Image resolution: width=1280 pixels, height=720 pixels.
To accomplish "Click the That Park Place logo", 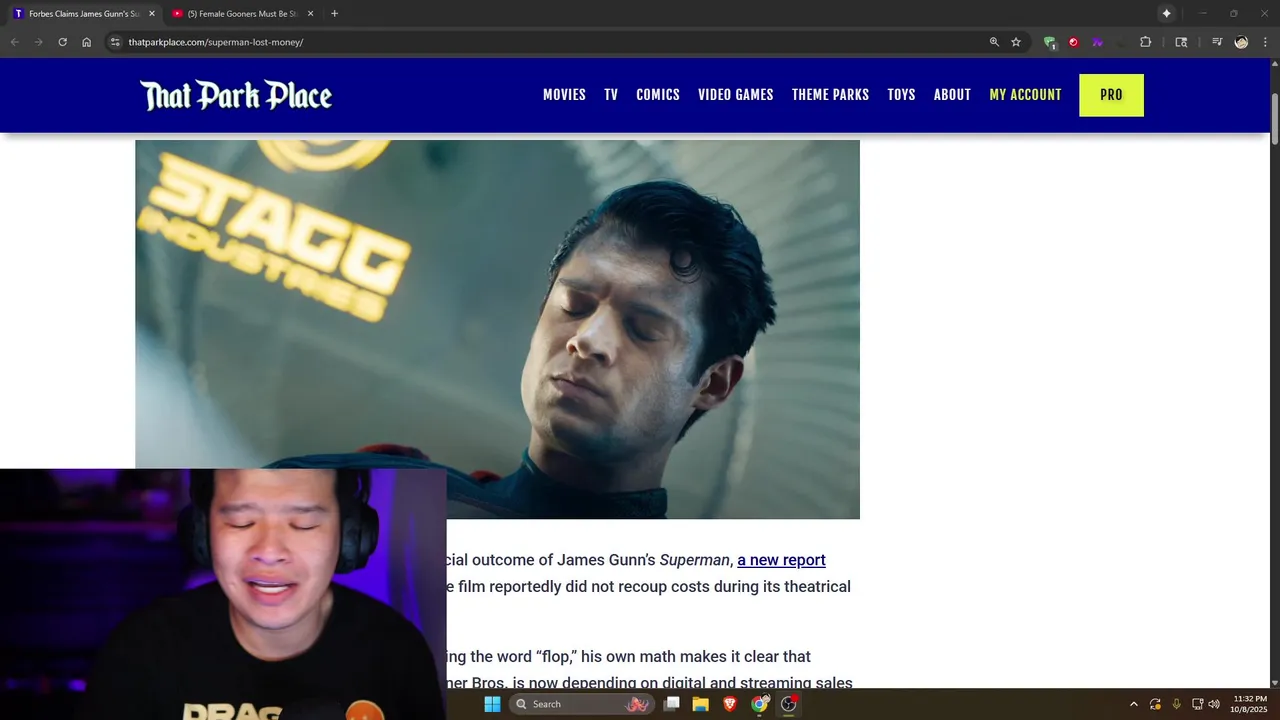I will (x=236, y=95).
